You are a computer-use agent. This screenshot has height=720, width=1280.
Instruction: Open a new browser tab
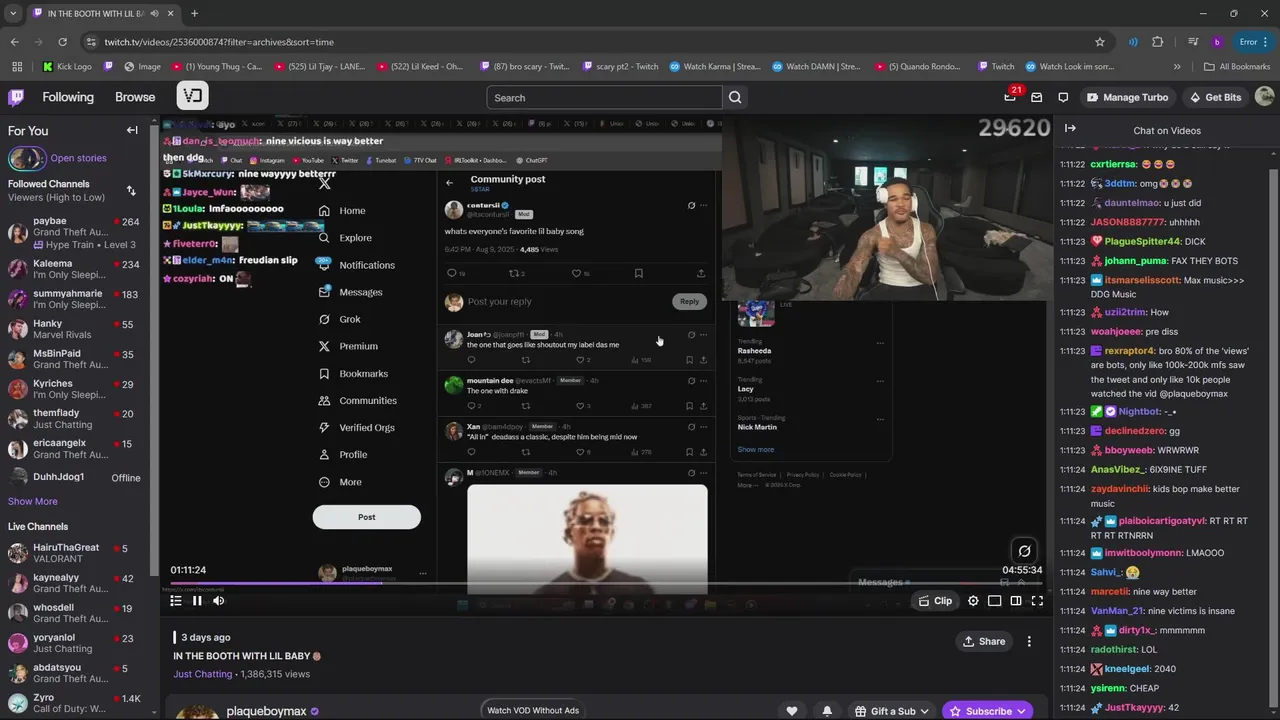[x=194, y=13]
